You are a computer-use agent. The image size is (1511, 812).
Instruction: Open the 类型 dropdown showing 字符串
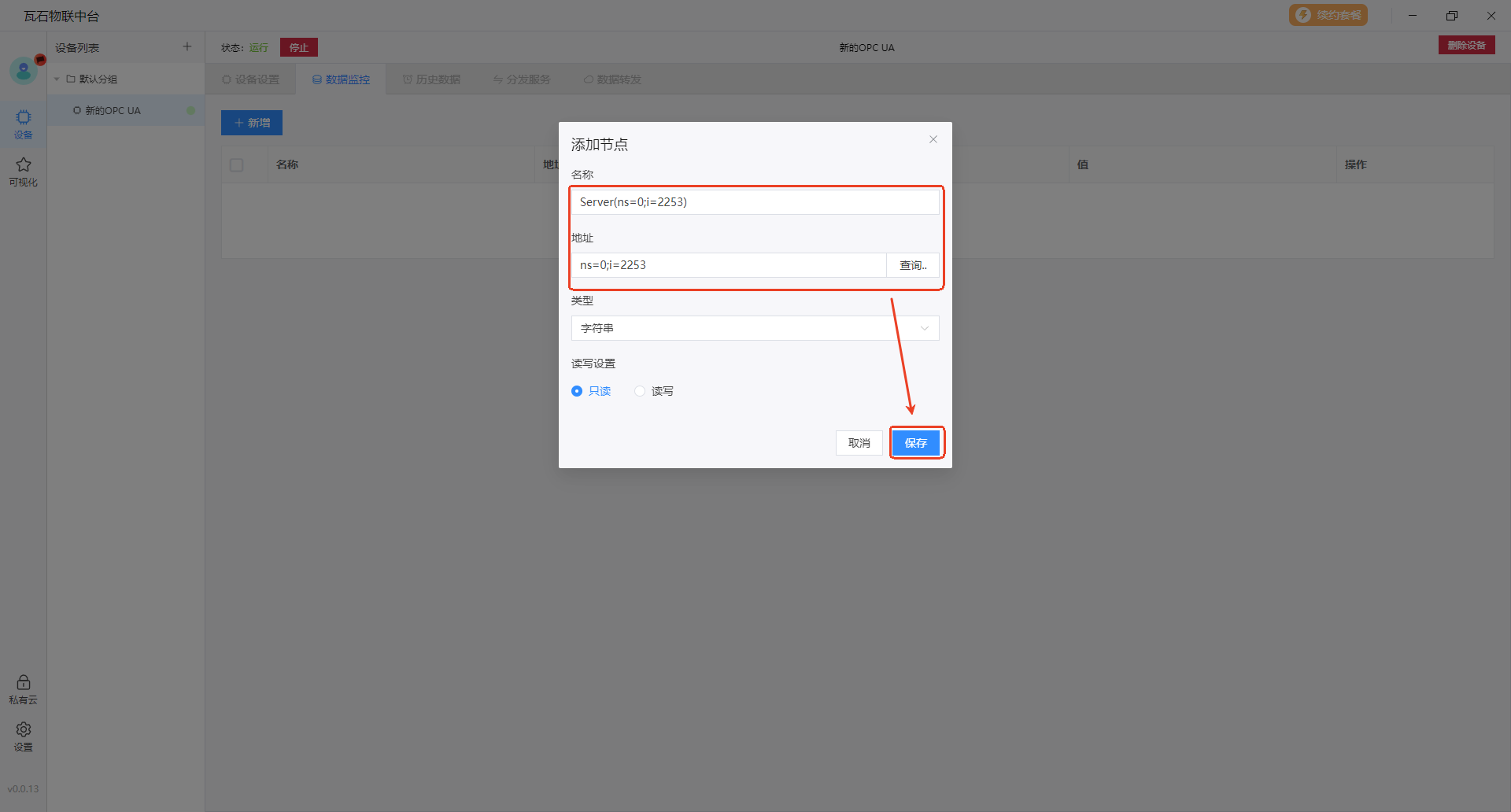point(755,328)
